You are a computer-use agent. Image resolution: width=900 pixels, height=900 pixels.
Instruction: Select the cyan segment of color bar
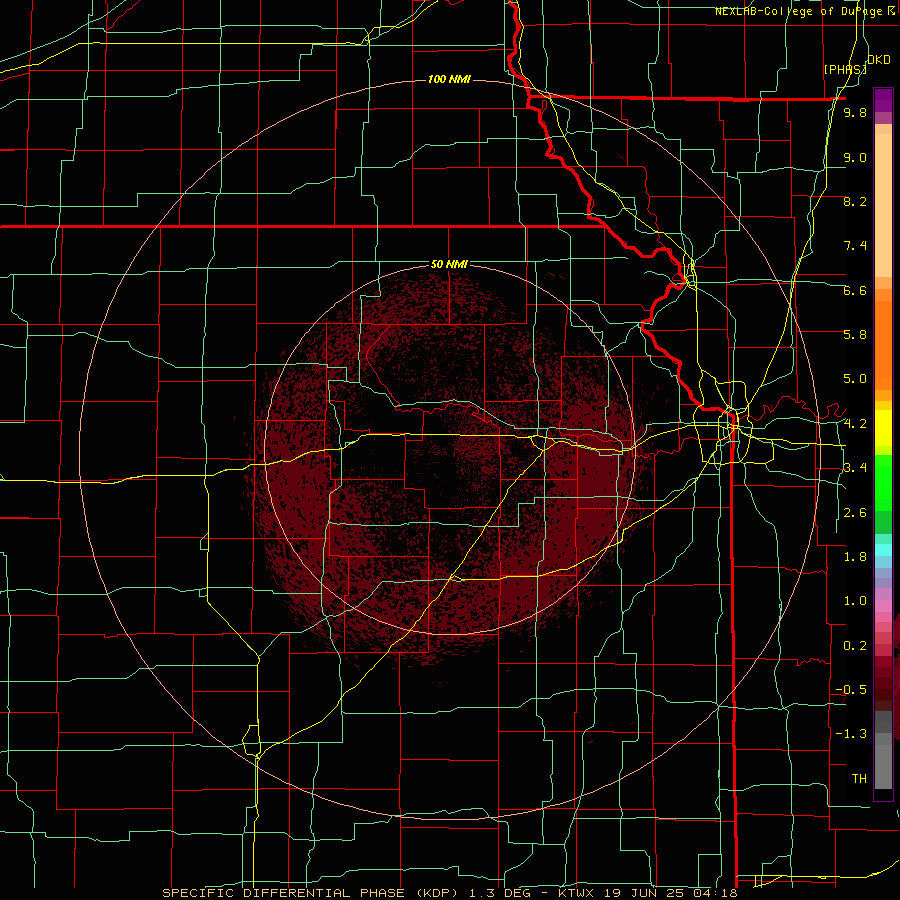(x=883, y=549)
